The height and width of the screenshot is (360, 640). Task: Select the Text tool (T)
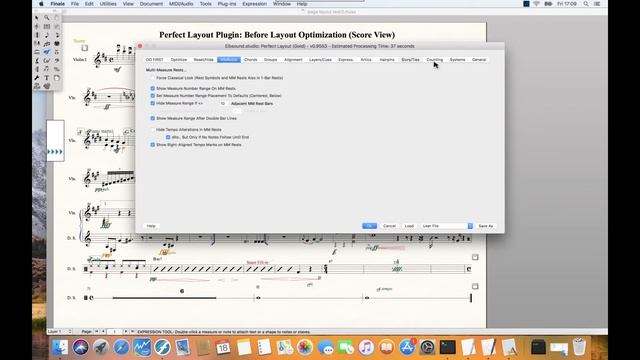pyautogui.click(x=47, y=78)
